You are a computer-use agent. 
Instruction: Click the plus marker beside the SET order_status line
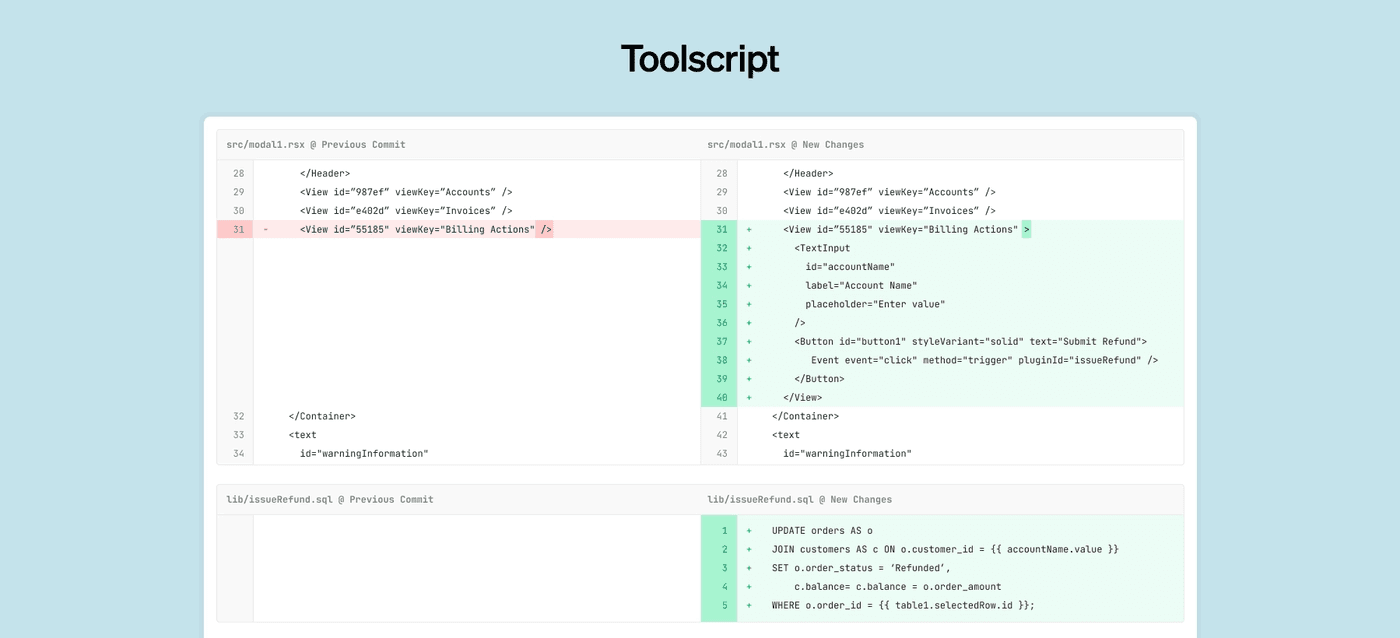[x=748, y=568]
